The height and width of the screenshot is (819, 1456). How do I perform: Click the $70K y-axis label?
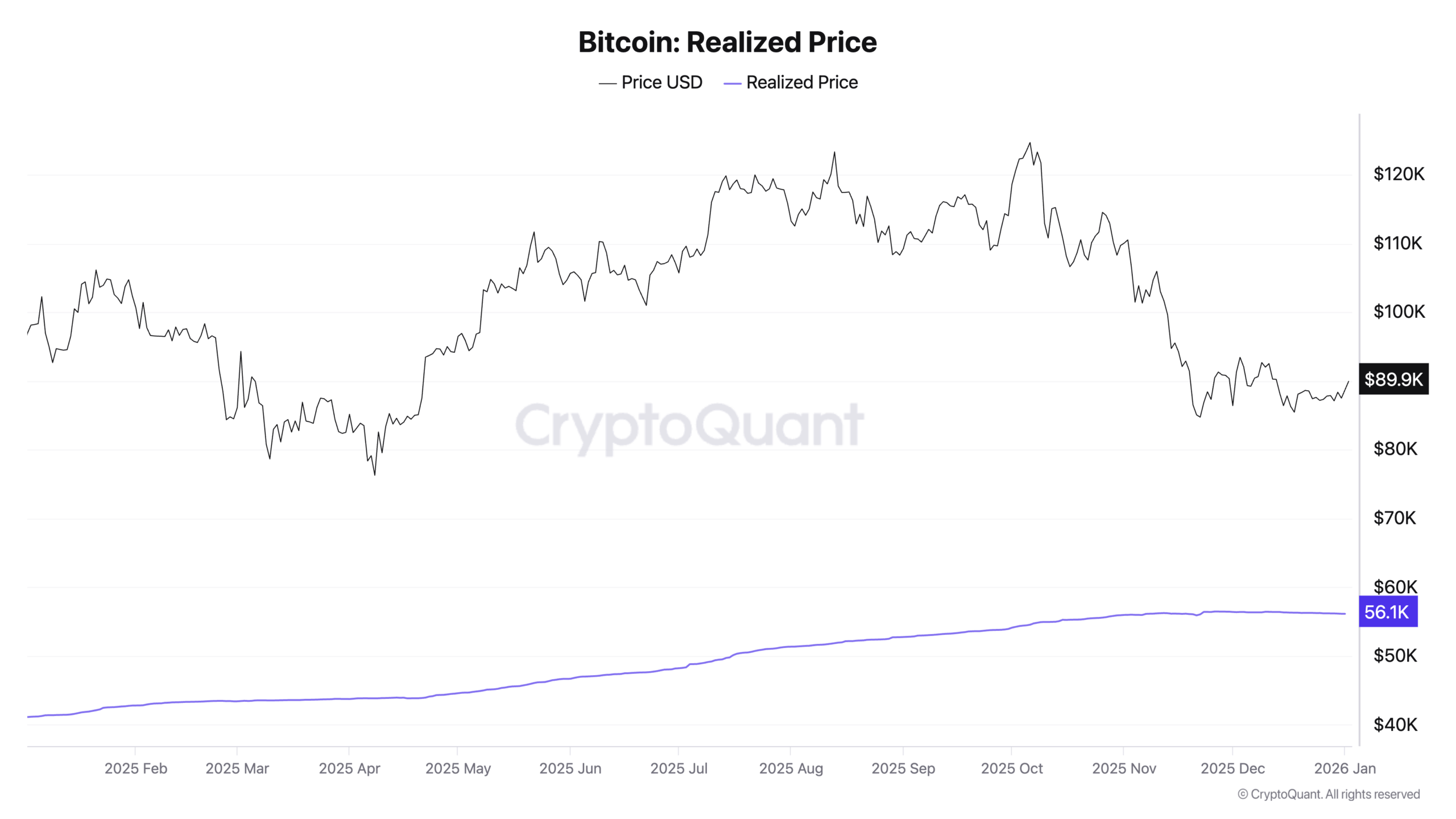pos(1395,518)
